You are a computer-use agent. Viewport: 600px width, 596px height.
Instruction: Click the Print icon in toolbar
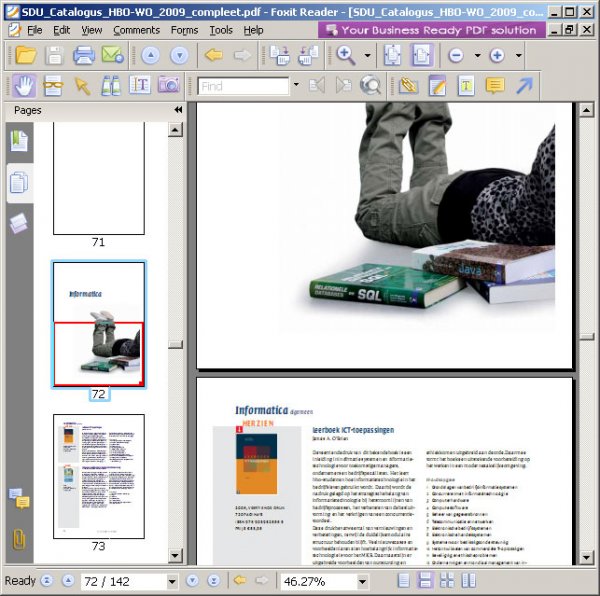84,56
